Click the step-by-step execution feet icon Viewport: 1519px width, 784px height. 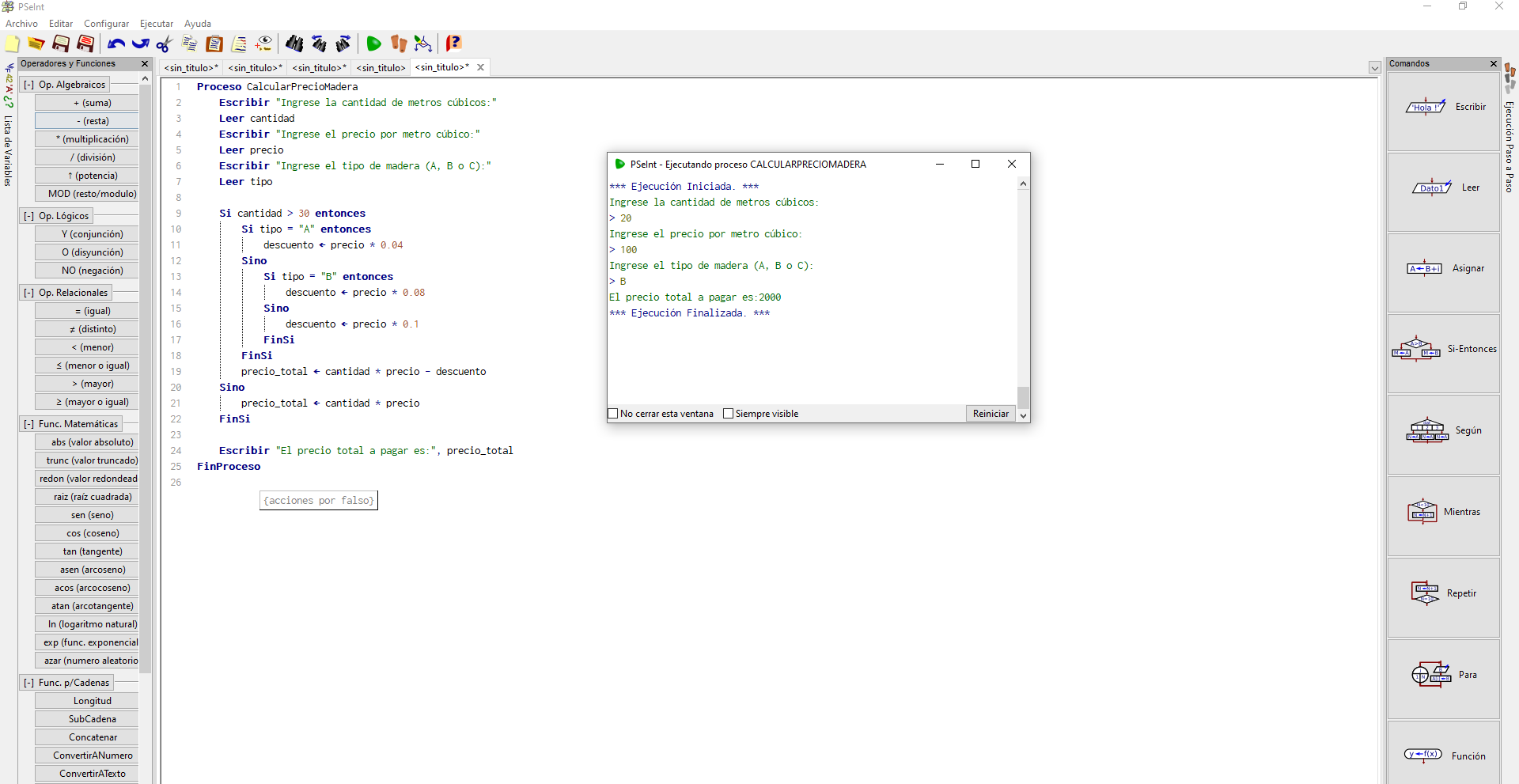399,44
